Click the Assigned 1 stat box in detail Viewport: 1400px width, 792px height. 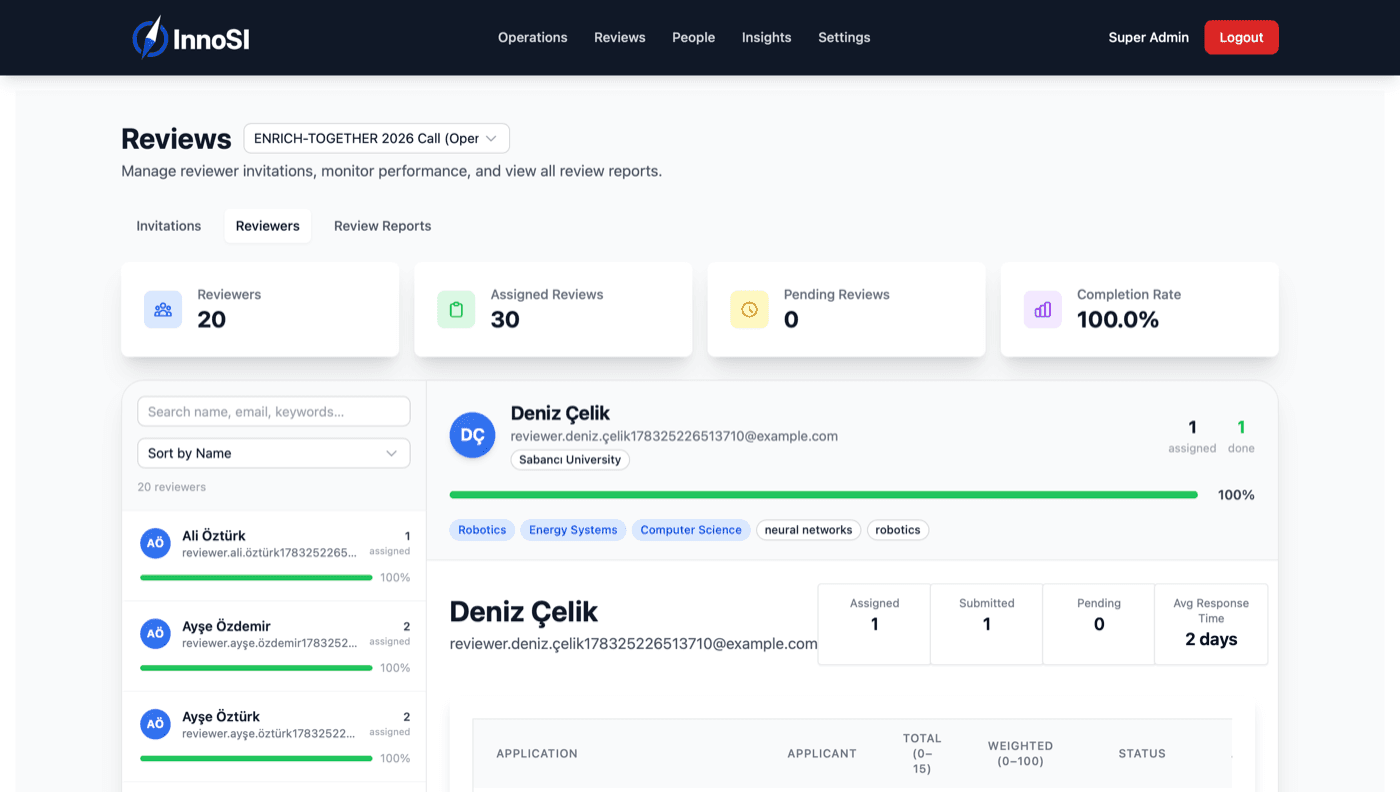(x=874, y=624)
